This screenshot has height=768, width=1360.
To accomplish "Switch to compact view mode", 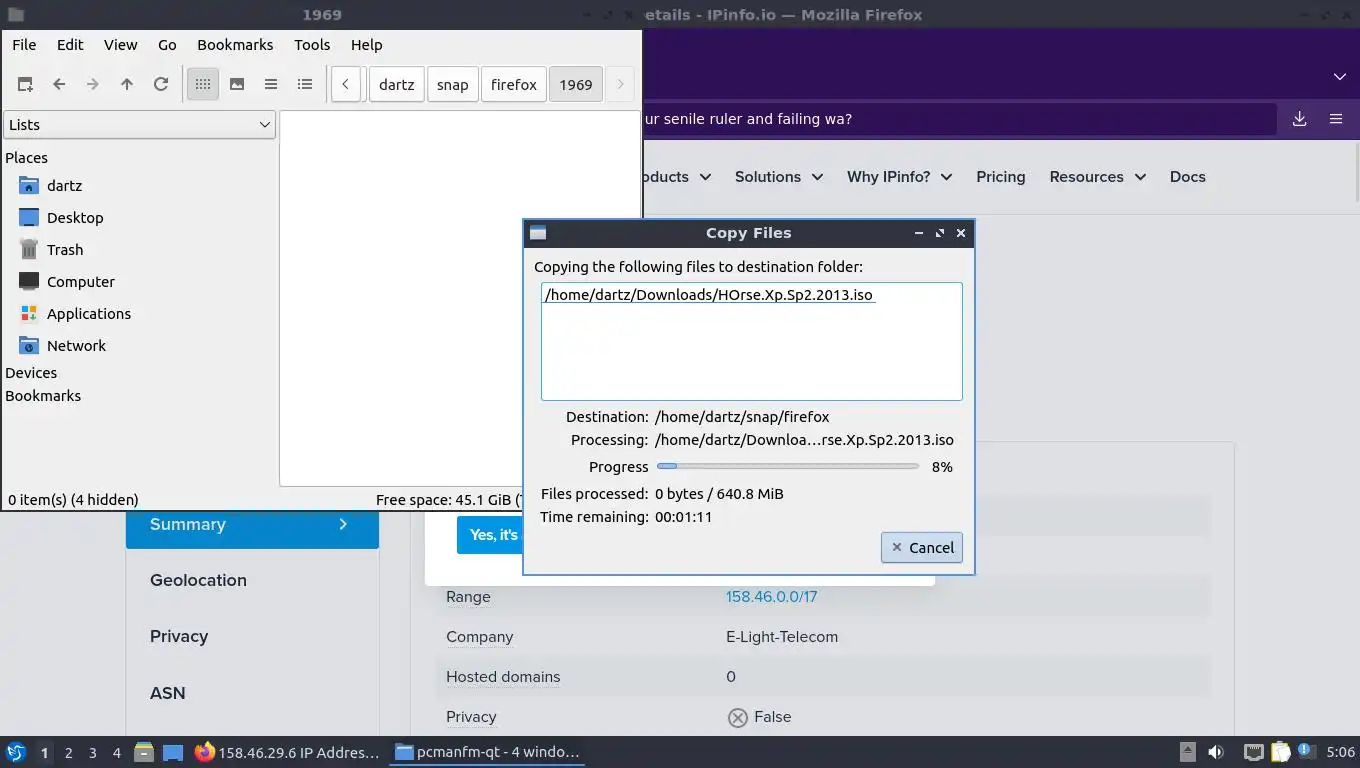I will [x=271, y=85].
